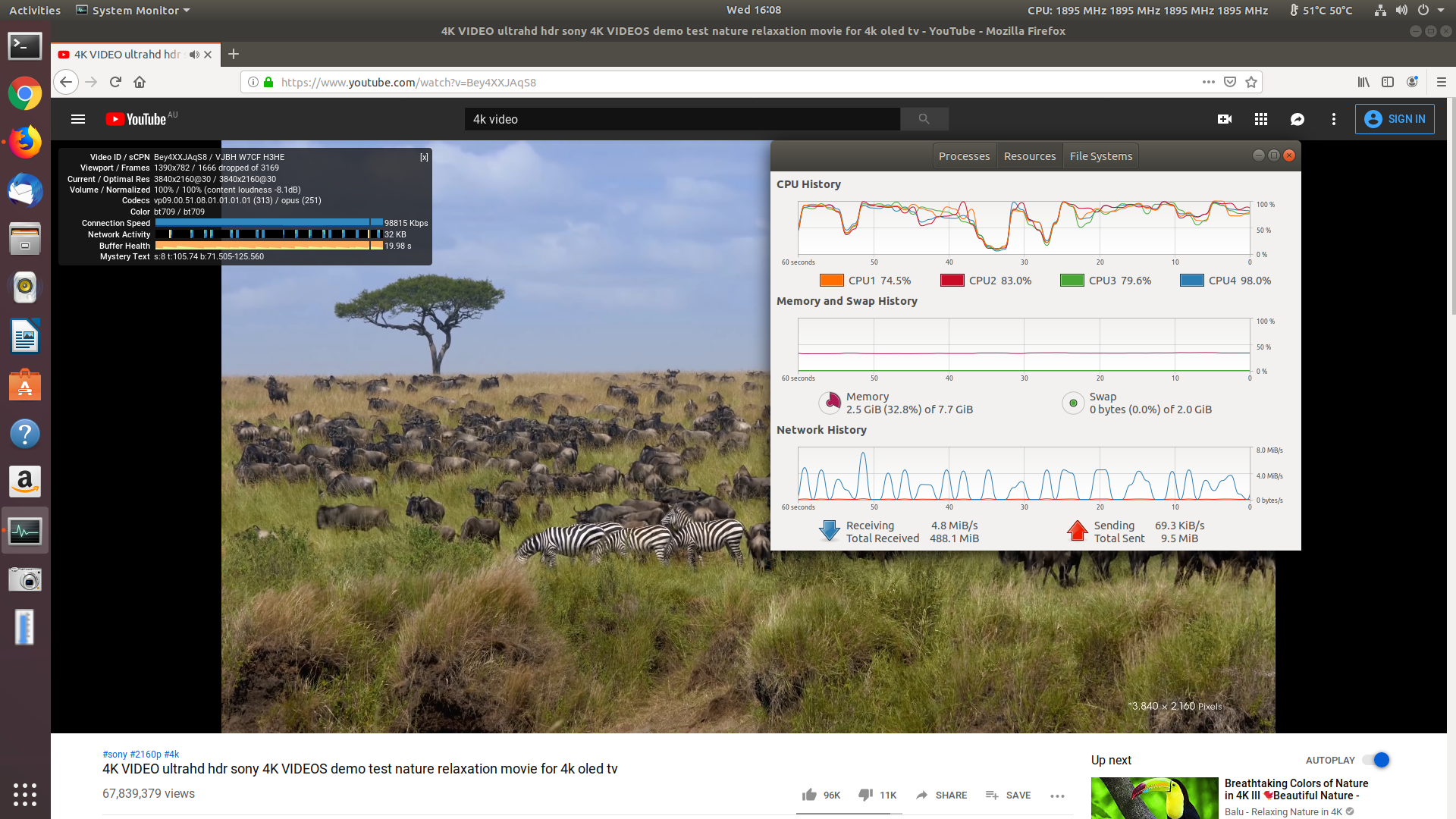Switch to the Resources tab

[x=1030, y=156]
